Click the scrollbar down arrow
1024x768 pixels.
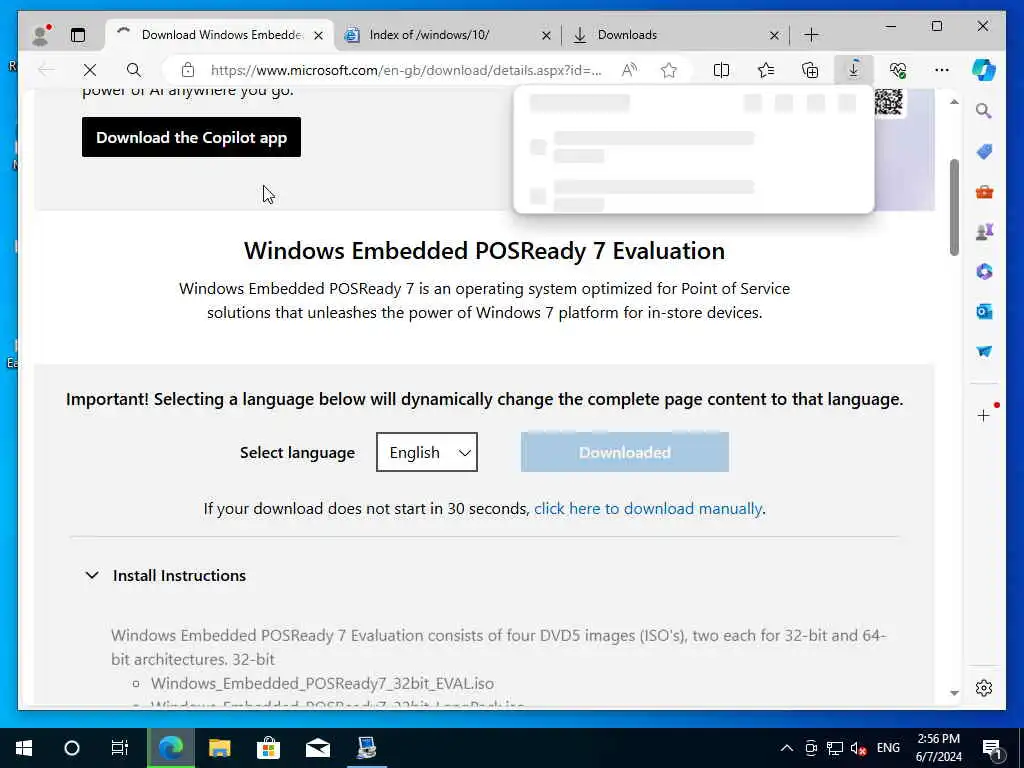[954, 693]
